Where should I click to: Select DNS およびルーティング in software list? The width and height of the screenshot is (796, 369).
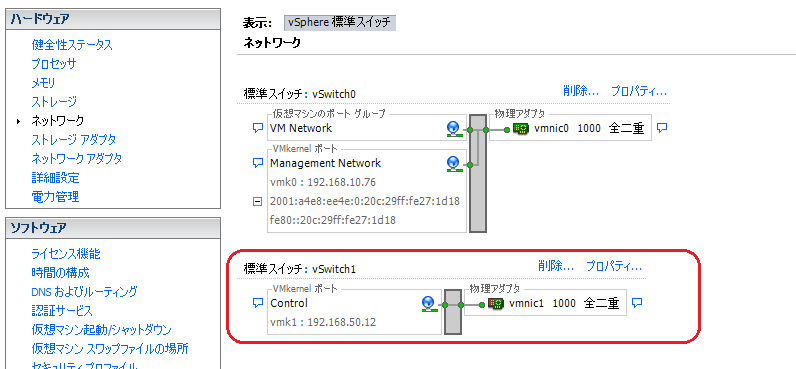[84, 292]
